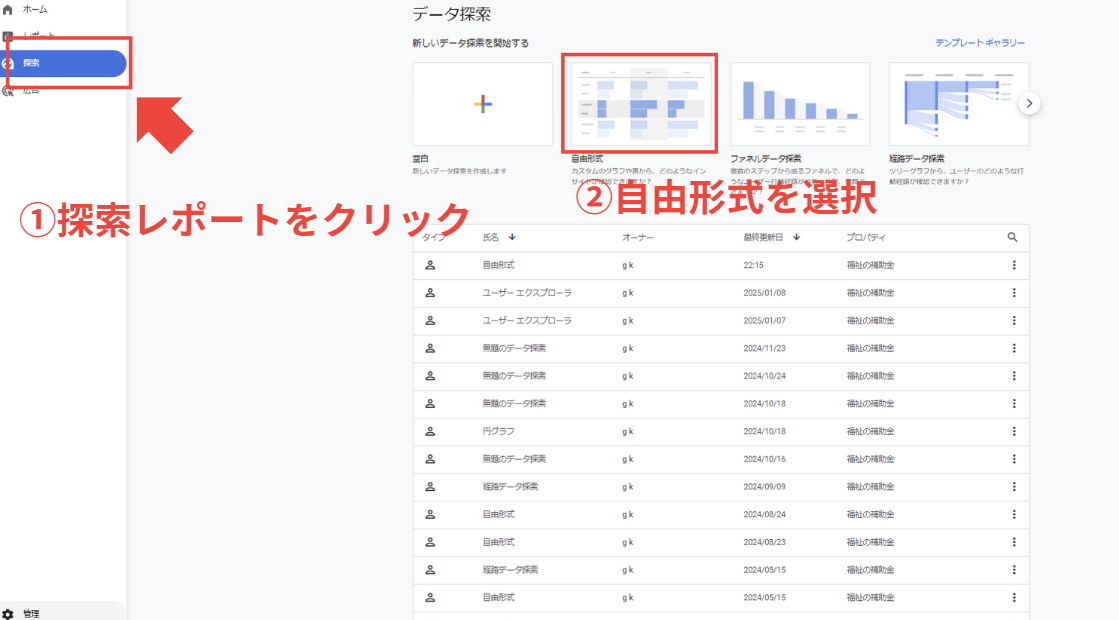
Task: Click the person type icon in the 2024/08/24 row
Action: tap(430, 514)
